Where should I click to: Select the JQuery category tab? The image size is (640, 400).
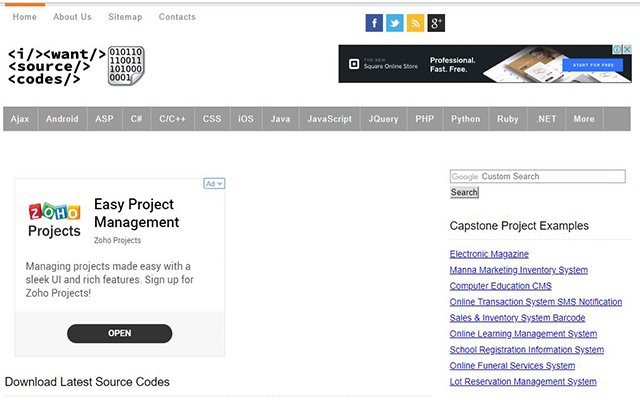383,119
